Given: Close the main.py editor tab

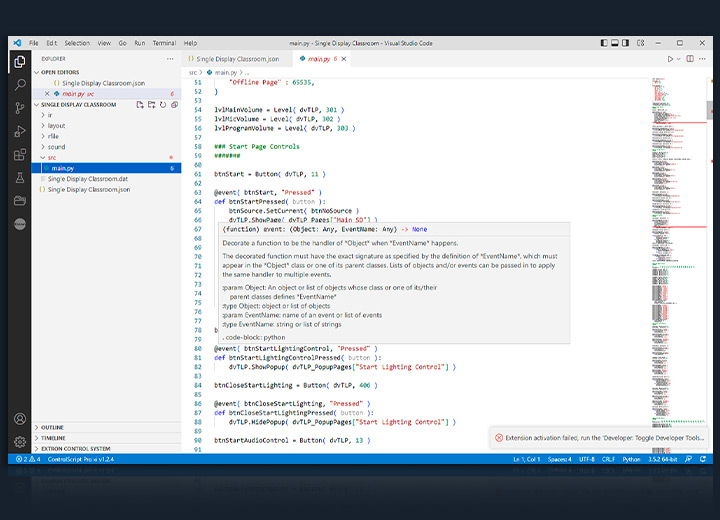Looking at the screenshot, I should pos(344,59).
